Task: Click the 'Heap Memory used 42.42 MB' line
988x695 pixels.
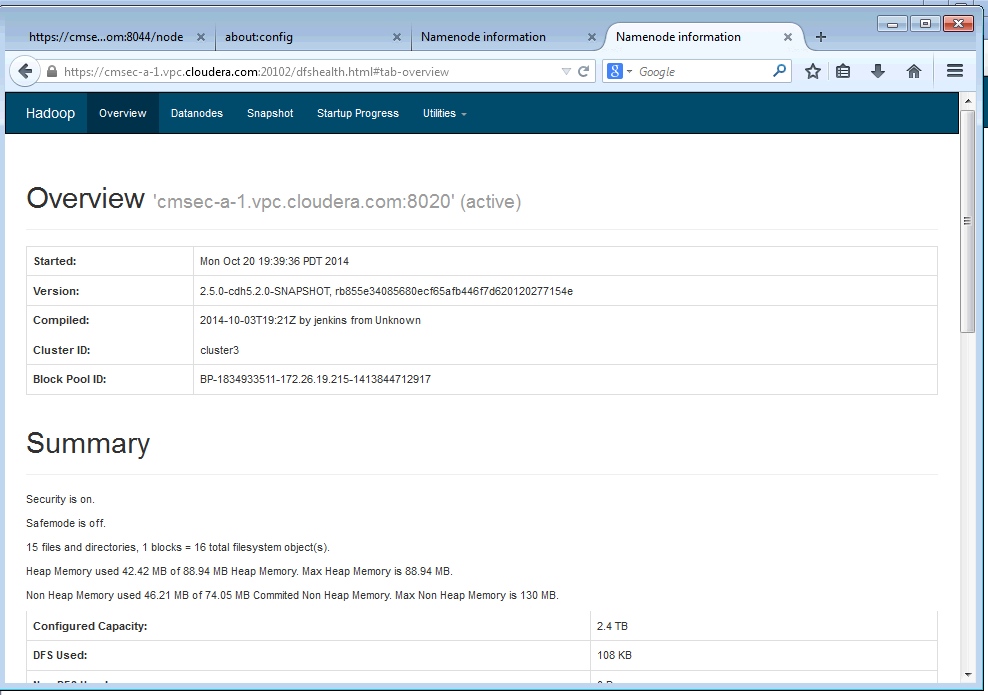Action: click(x=239, y=571)
